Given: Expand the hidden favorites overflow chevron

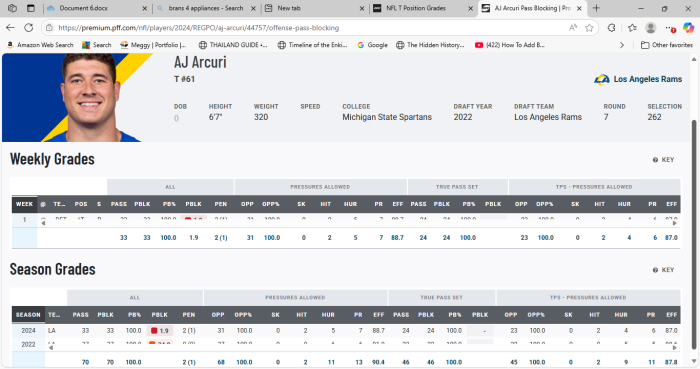Looking at the screenshot, I should pyautogui.click(x=621, y=45).
